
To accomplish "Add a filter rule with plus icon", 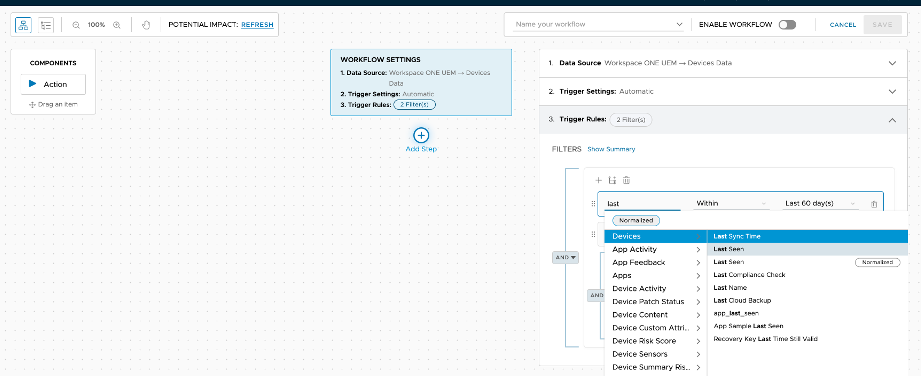I will click(599, 180).
